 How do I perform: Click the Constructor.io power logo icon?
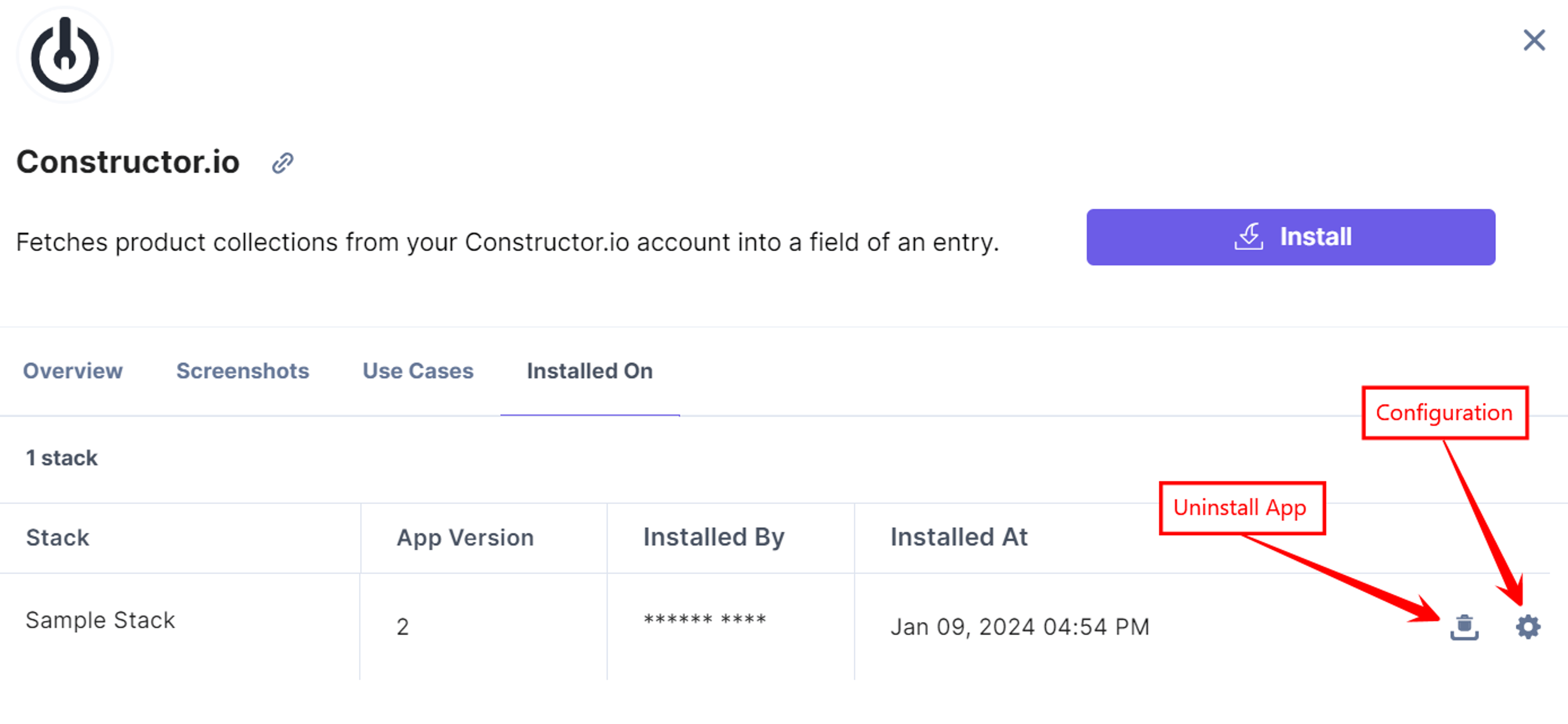(x=65, y=56)
